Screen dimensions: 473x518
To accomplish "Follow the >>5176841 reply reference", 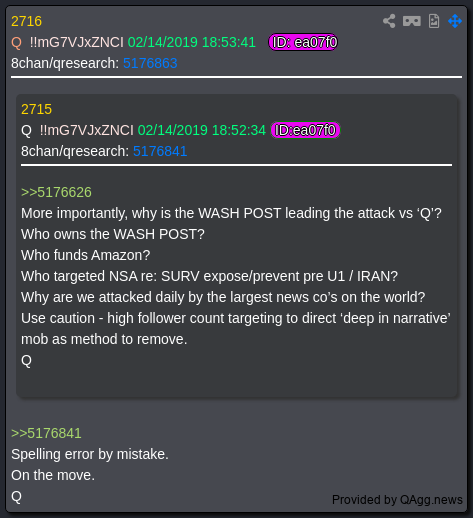I will (46, 433).
